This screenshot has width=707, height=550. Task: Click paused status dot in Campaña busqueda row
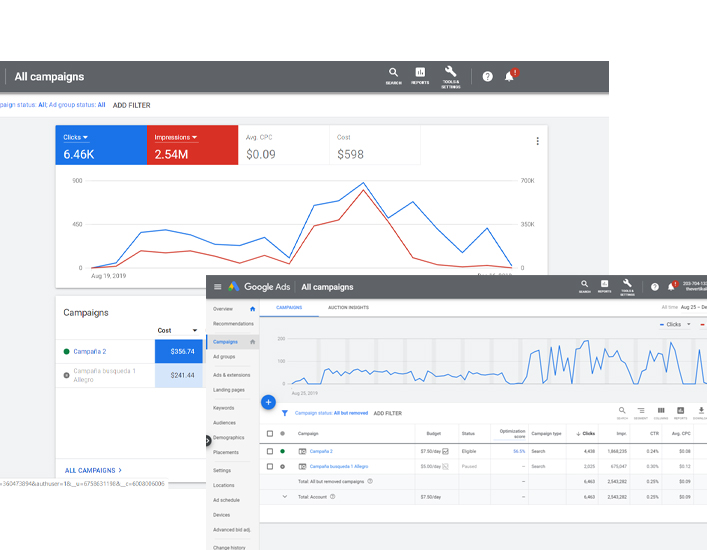(282, 467)
